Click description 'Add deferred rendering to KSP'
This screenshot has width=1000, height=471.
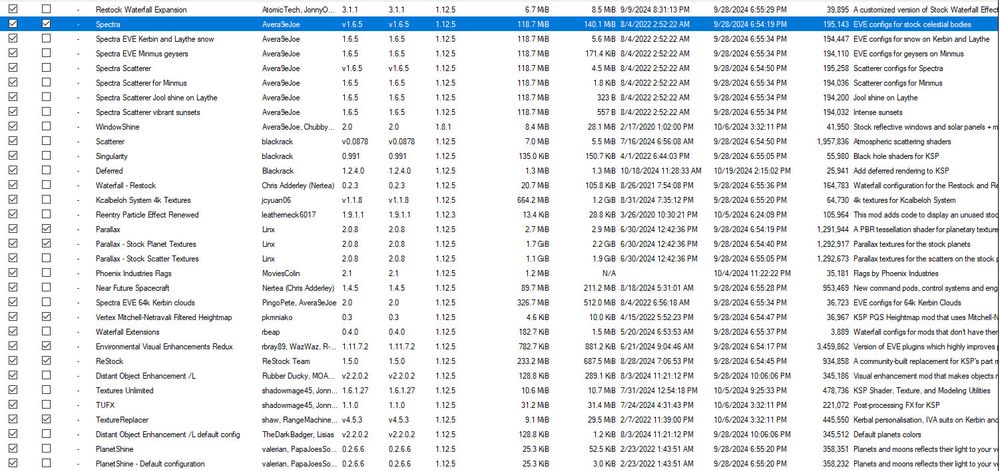point(901,171)
